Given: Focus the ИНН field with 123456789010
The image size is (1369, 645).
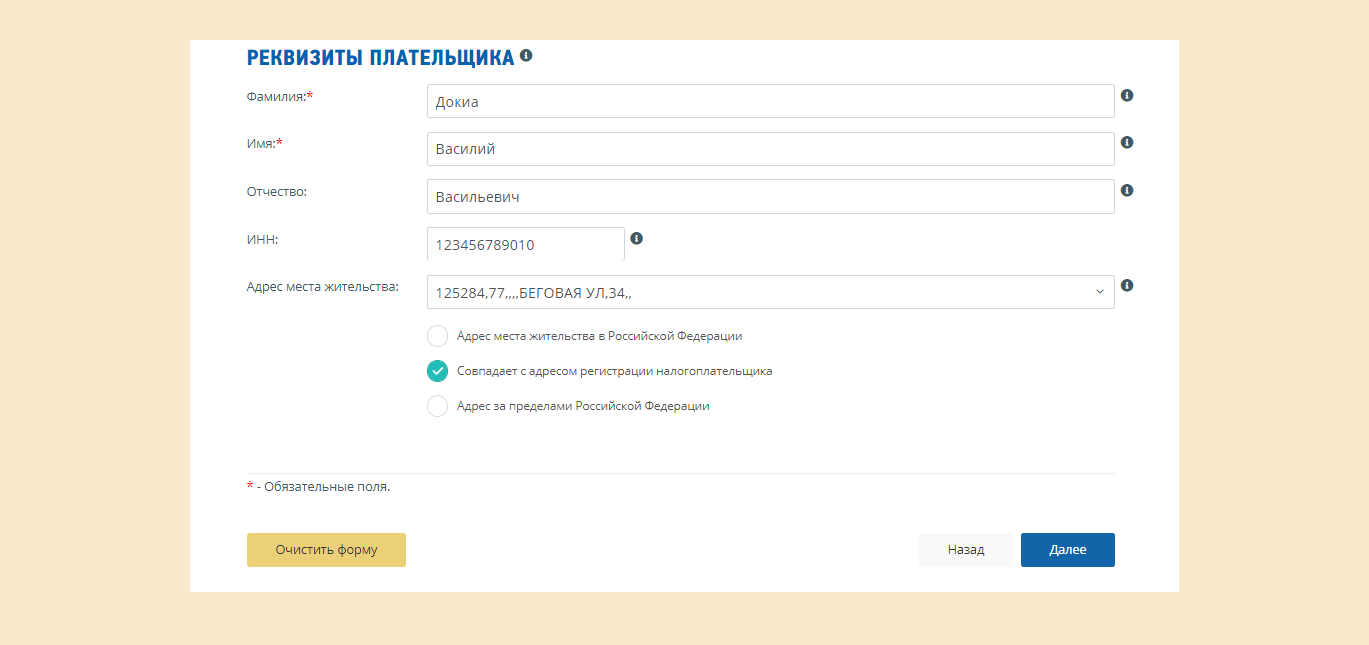Looking at the screenshot, I should [x=525, y=244].
